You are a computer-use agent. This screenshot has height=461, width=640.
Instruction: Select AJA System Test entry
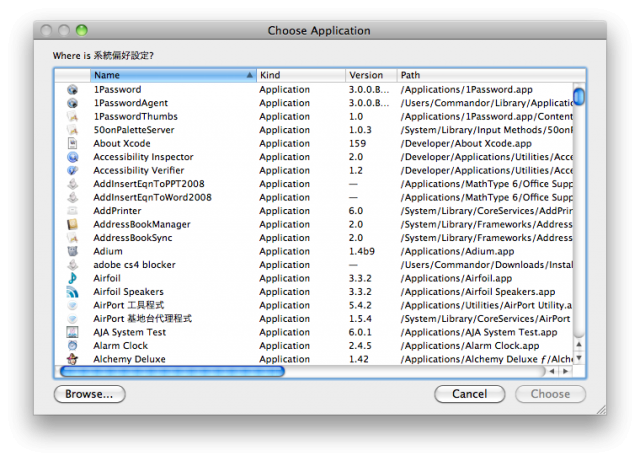[x=129, y=332]
